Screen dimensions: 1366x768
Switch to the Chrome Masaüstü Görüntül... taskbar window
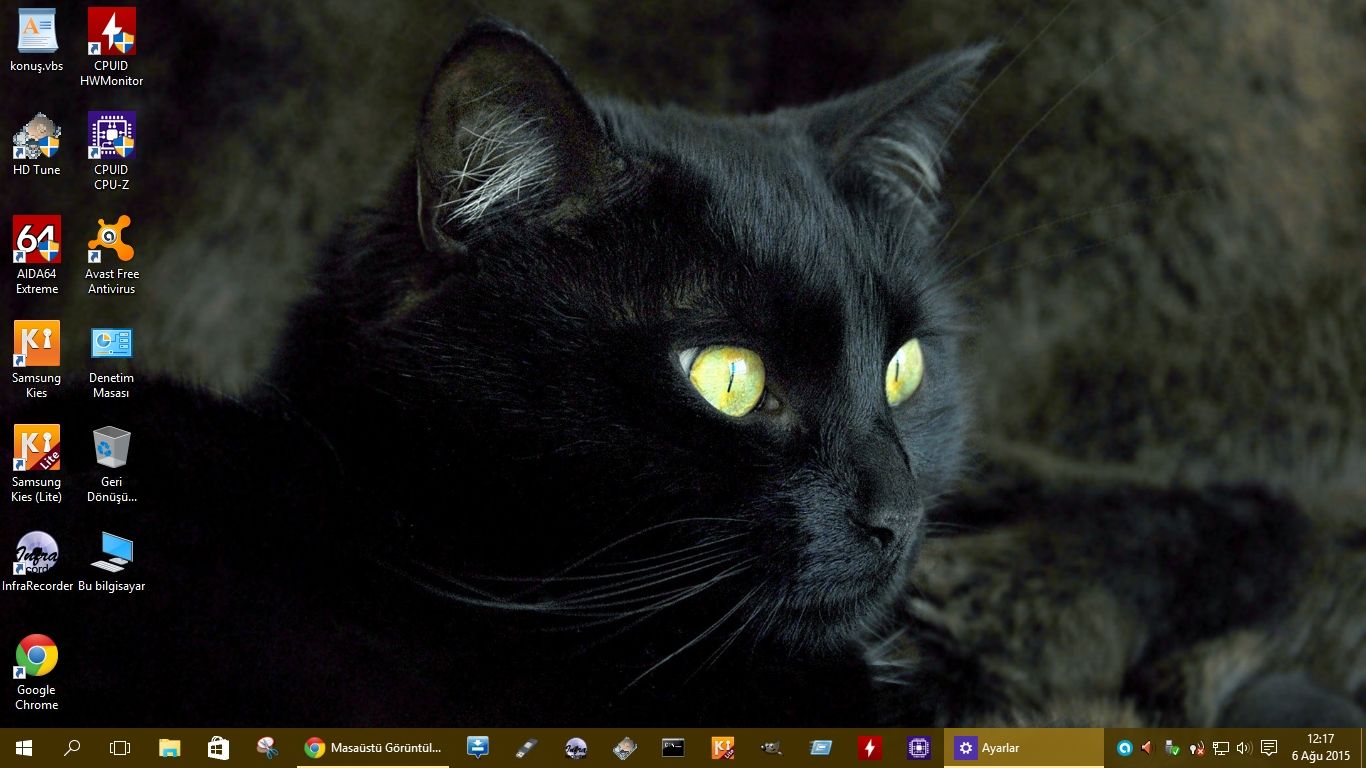pos(373,748)
